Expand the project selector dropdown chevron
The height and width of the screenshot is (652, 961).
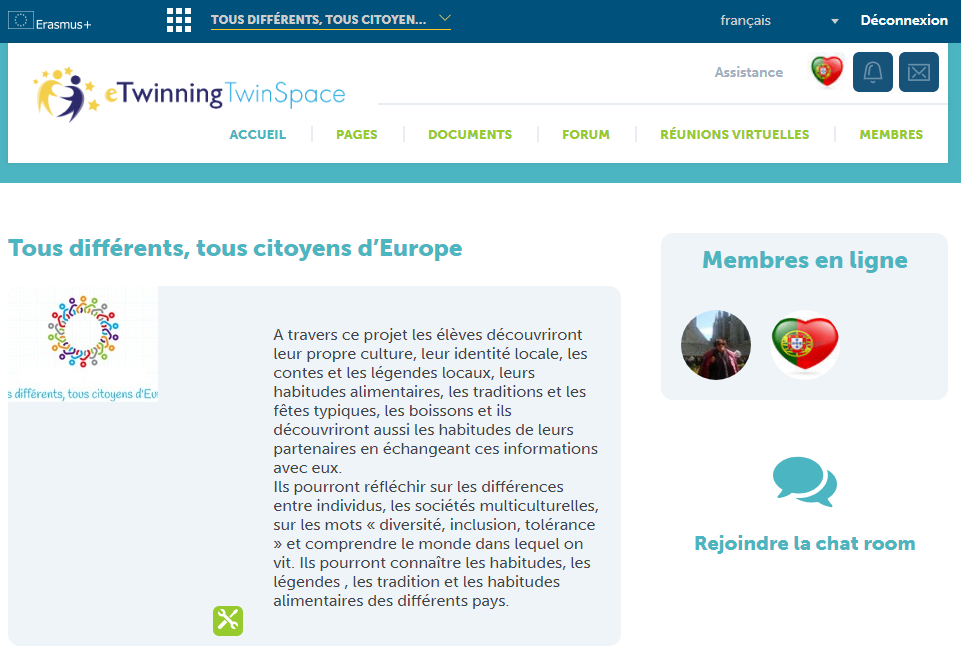[x=445, y=18]
